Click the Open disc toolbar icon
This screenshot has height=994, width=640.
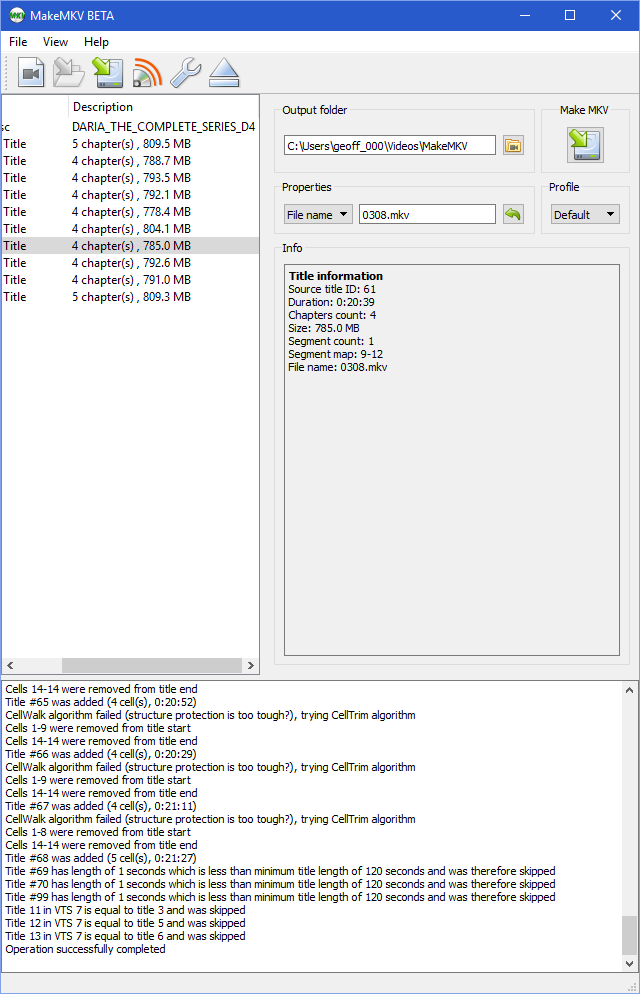(69, 73)
